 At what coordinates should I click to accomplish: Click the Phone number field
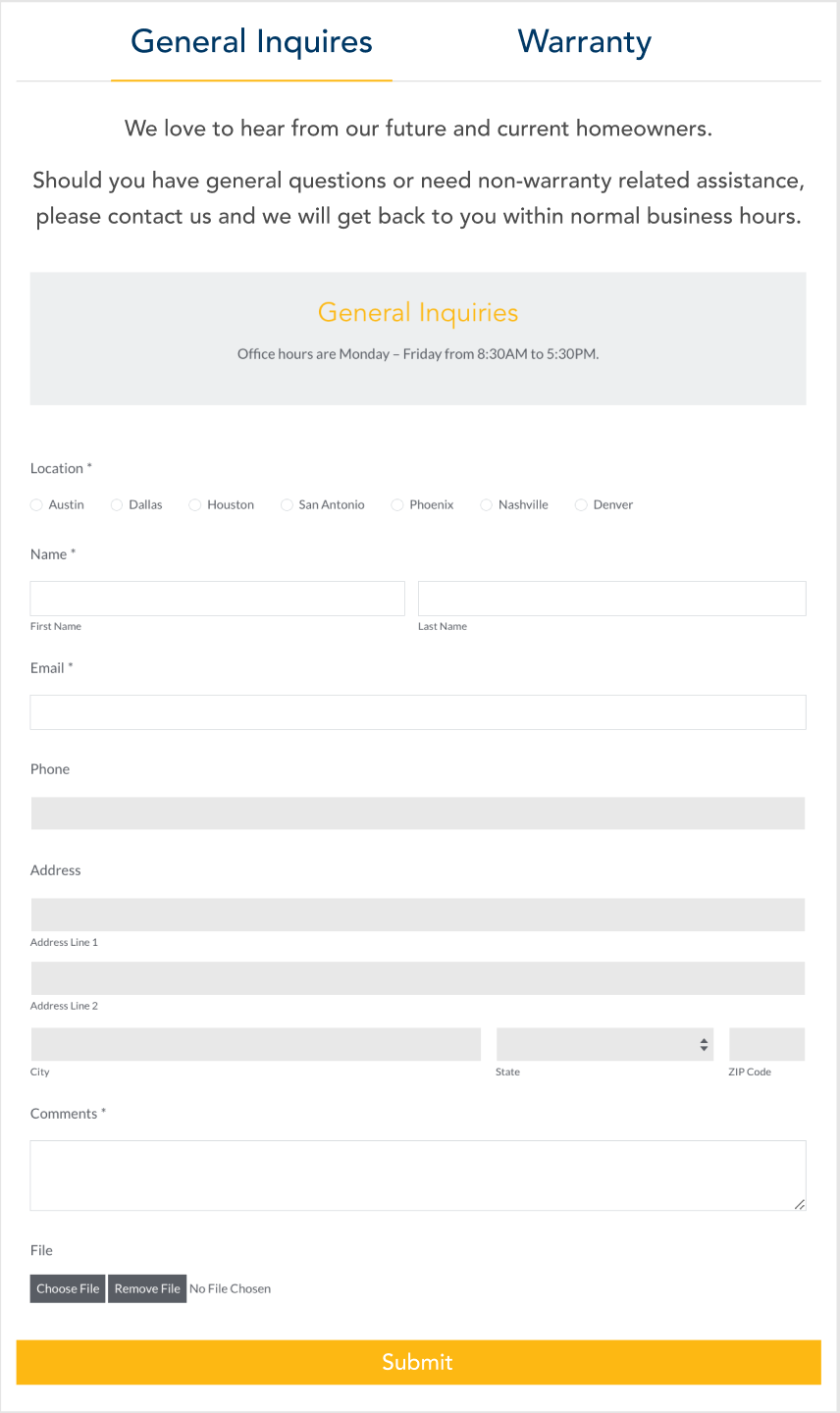(x=418, y=813)
